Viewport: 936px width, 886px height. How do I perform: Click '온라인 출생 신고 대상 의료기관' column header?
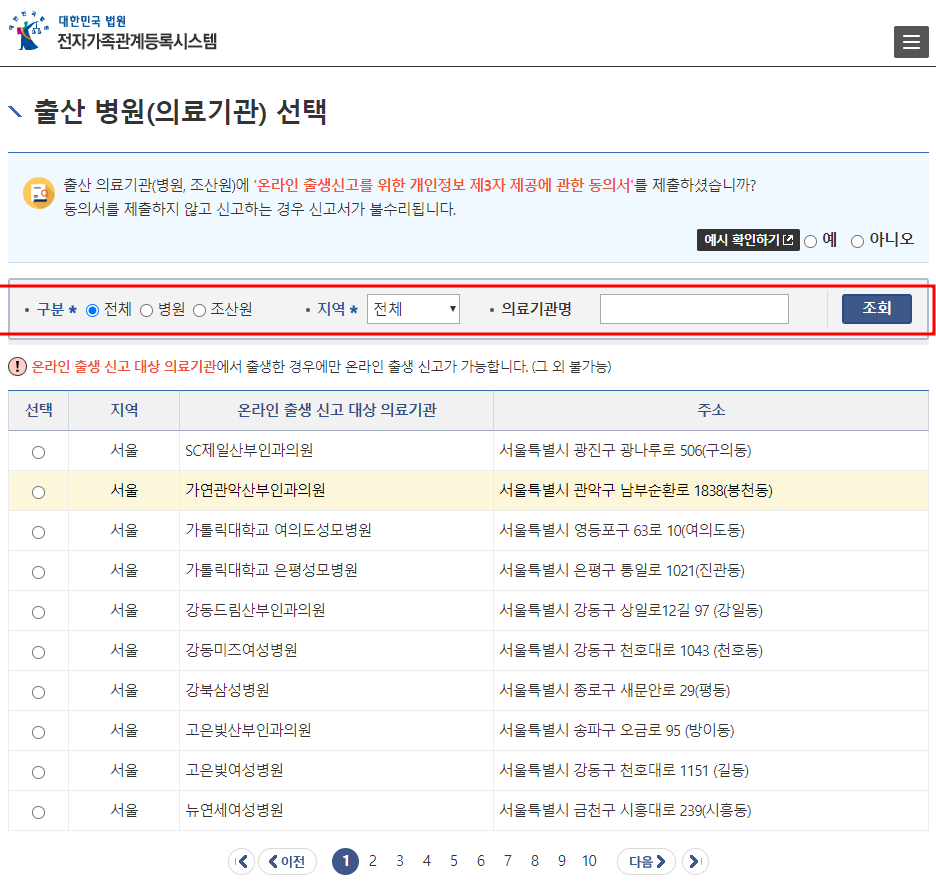[x=337, y=410]
